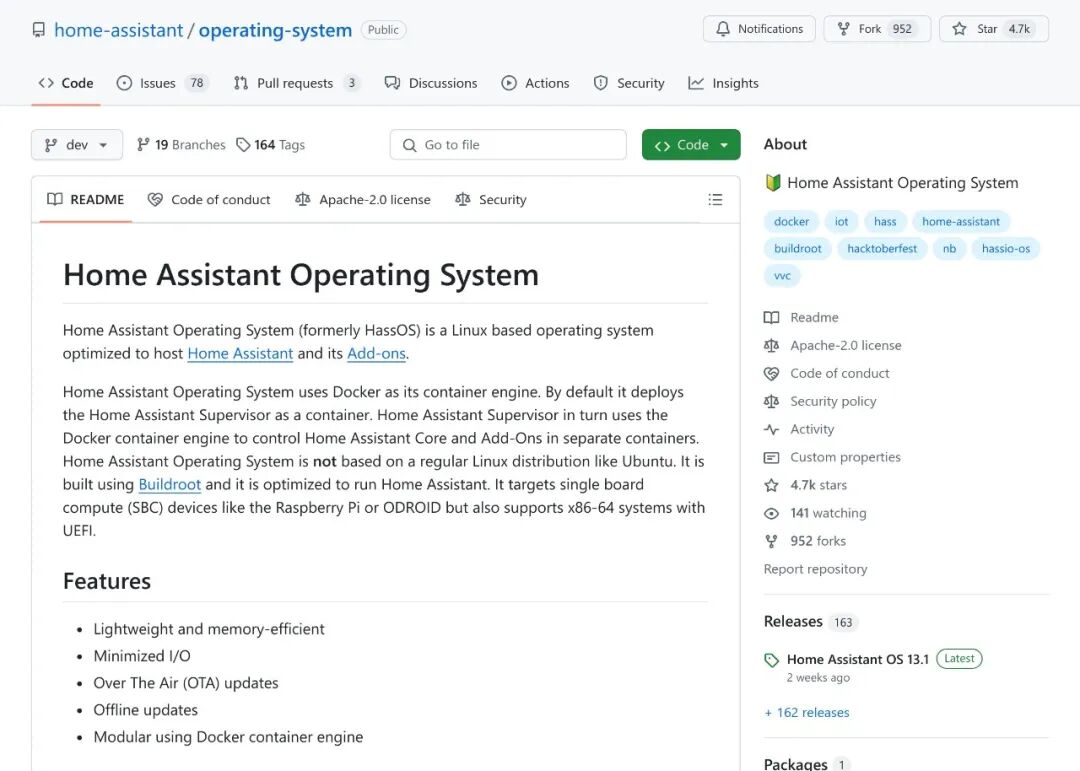
Task: Click the scale icon beside Apache-2.0 license in About
Action: 771,345
